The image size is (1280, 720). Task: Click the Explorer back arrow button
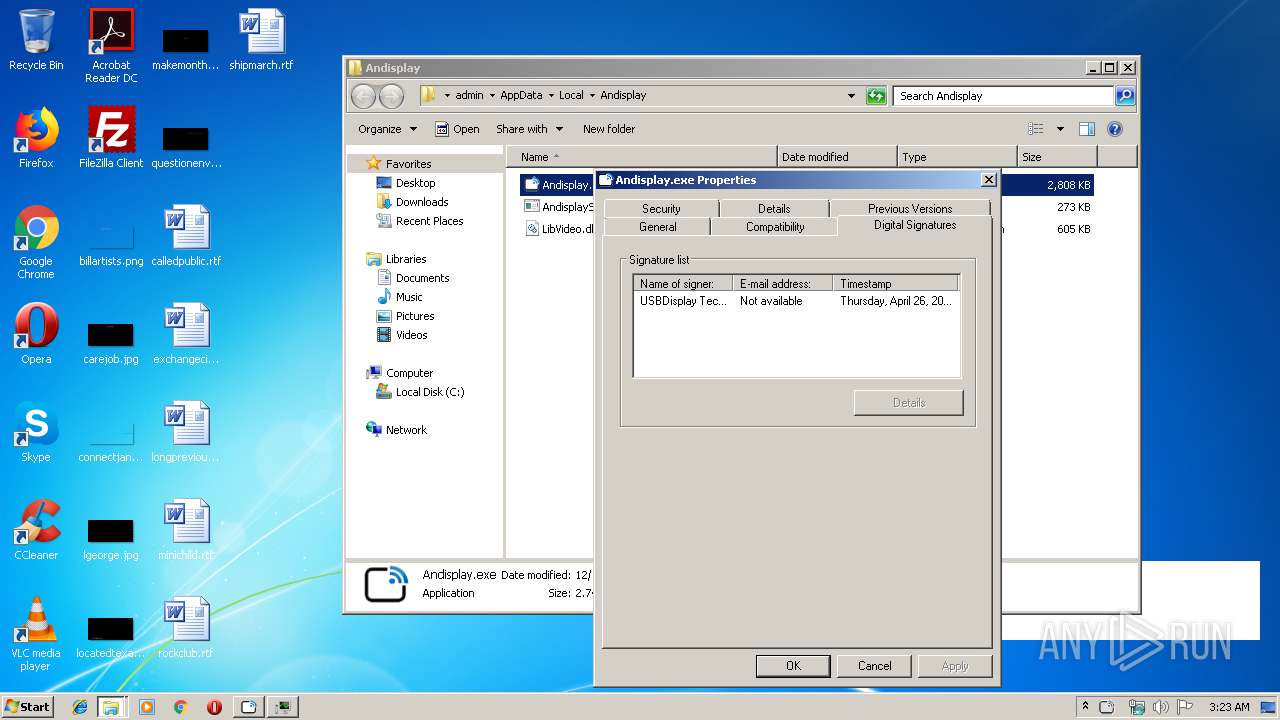[x=364, y=96]
